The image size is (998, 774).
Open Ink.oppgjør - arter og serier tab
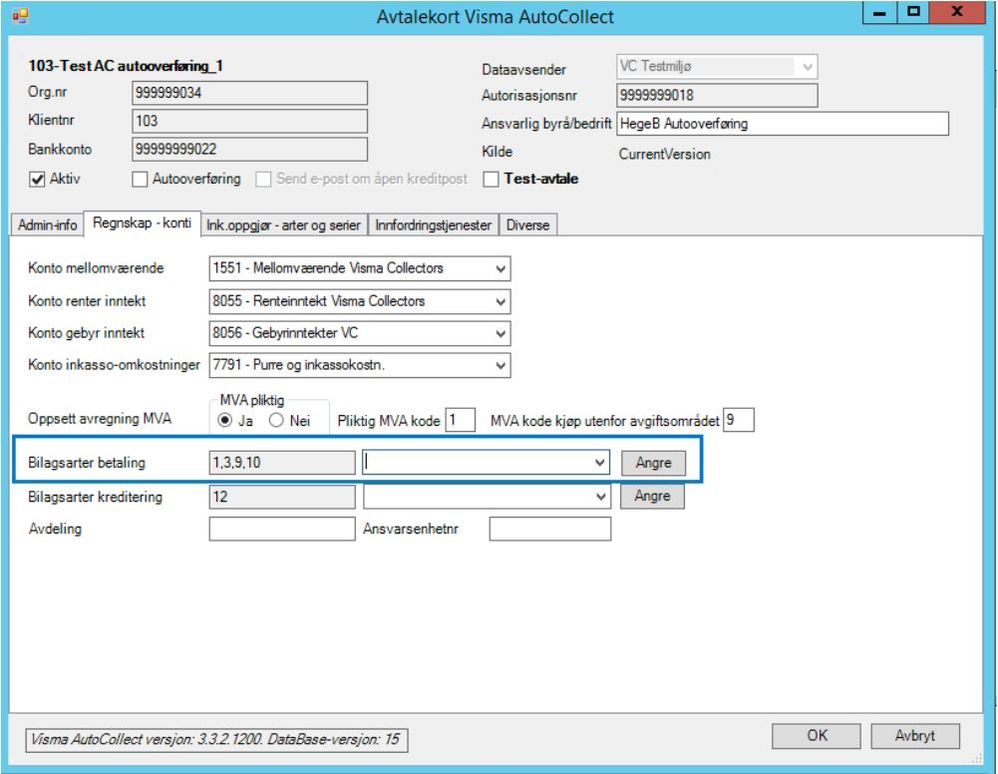pyautogui.click(x=284, y=225)
